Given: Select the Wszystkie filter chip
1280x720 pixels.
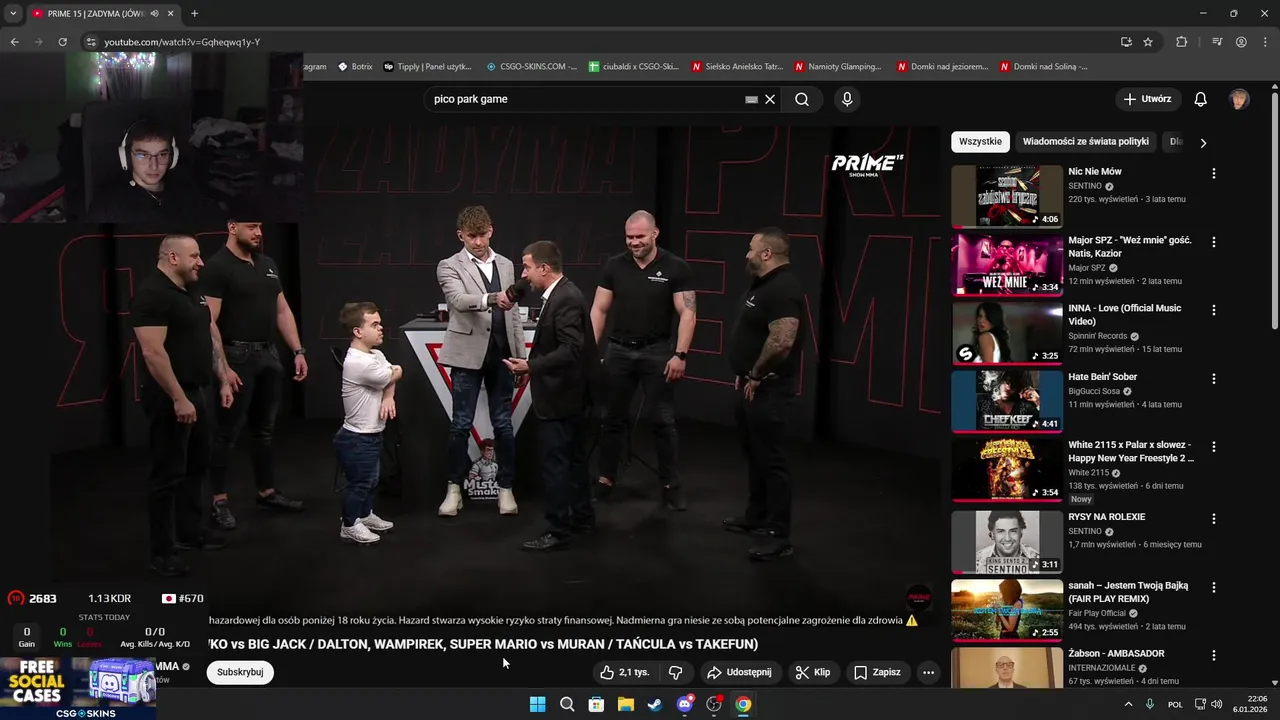Looking at the screenshot, I should (x=980, y=142).
